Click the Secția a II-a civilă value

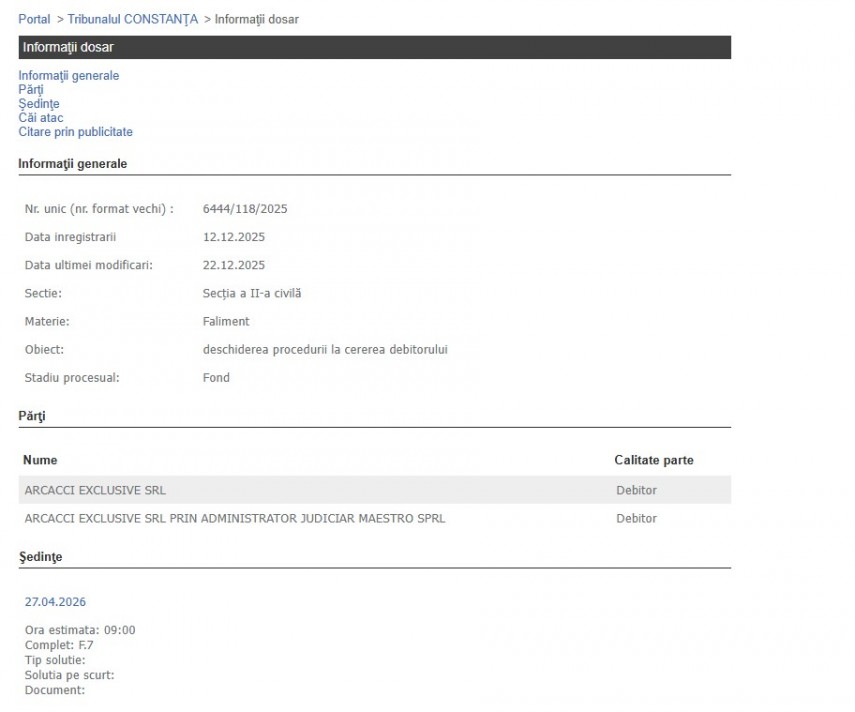point(251,293)
